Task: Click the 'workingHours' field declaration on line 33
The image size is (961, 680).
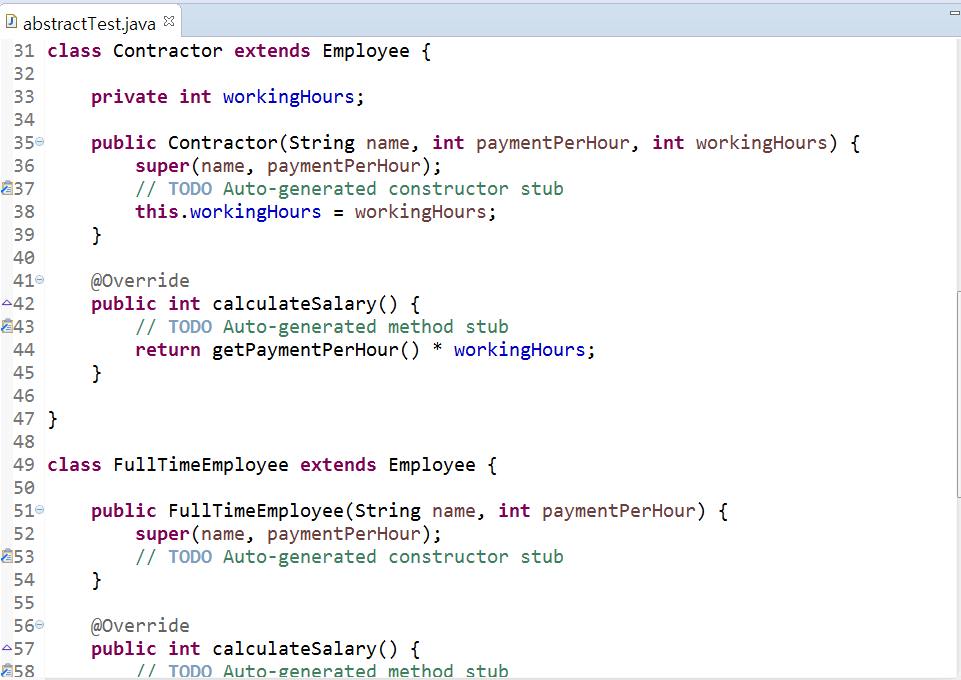Action: pos(289,97)
